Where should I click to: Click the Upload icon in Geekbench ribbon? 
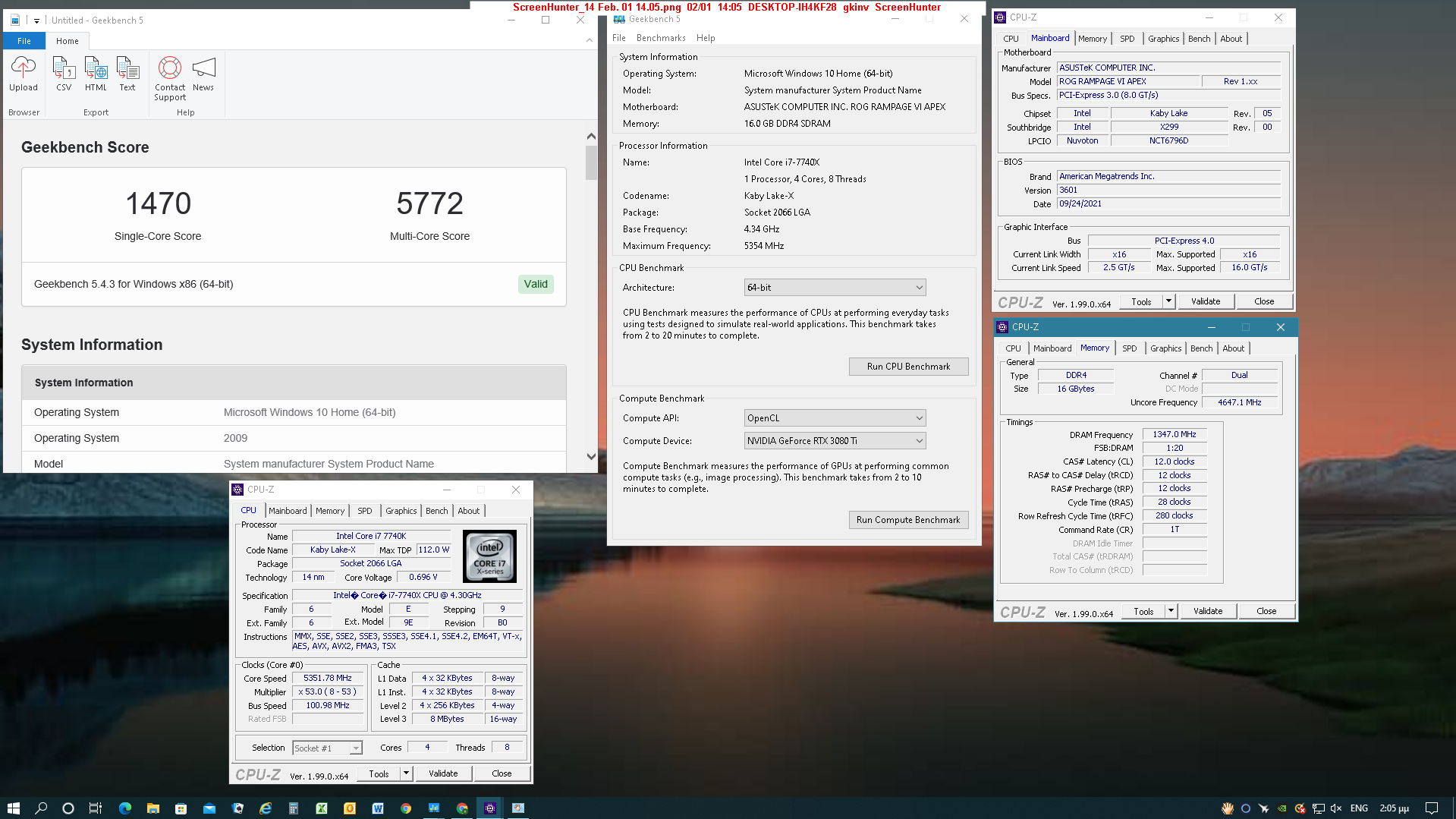[x=23, y=74]
